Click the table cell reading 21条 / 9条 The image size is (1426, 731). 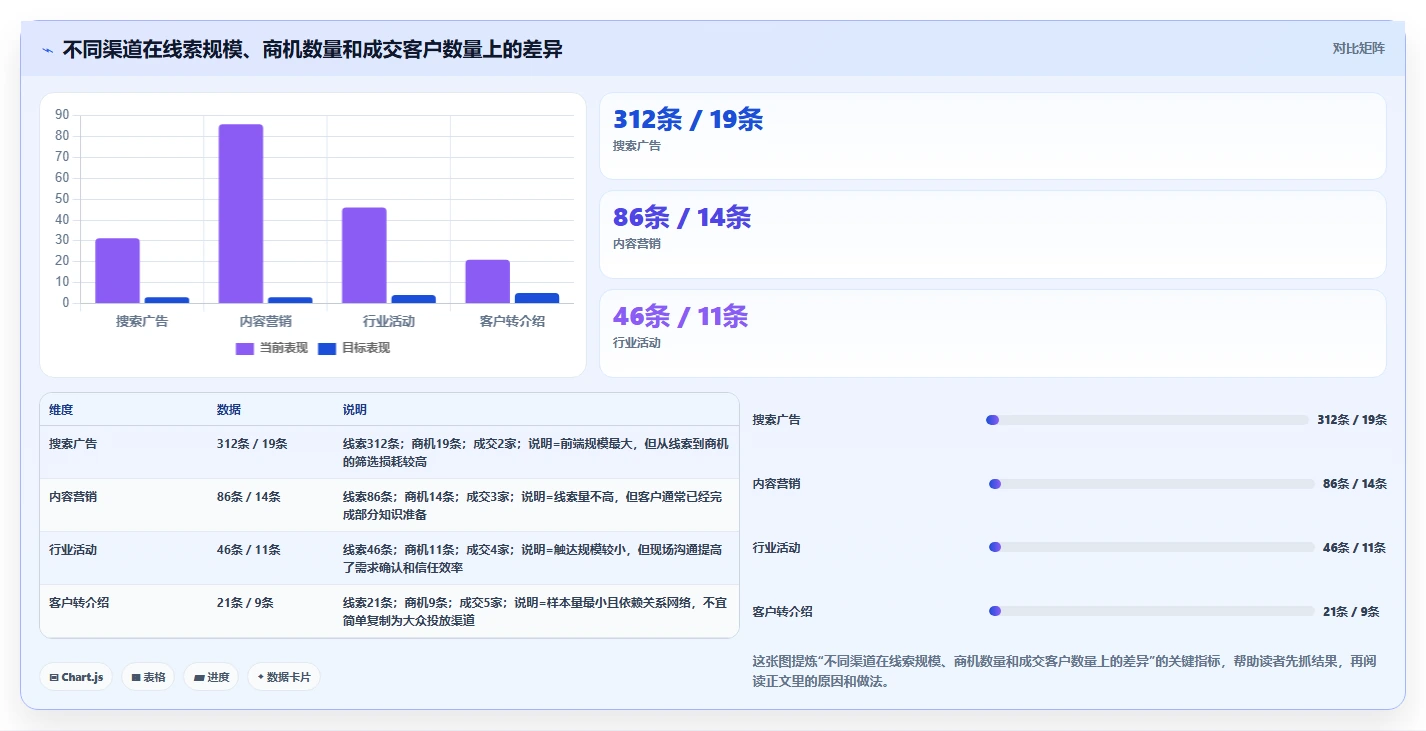[x=245, y=602]
